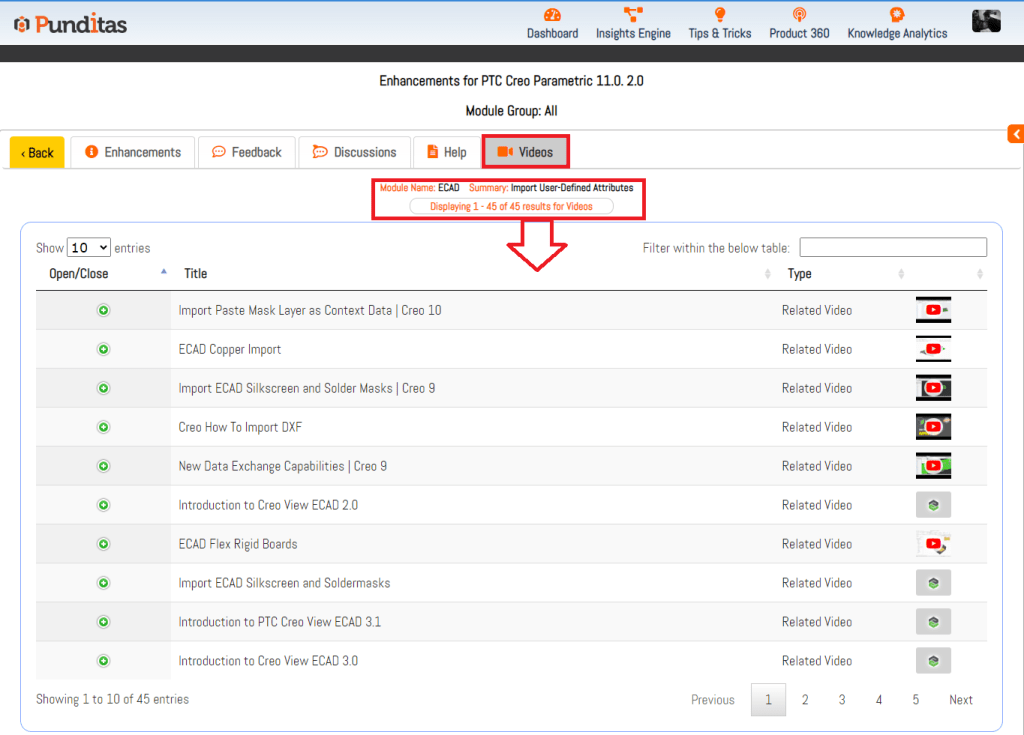Open the Product 360 icon
The width and height of the screenshot is (1024, 735).
click(799, 15)
